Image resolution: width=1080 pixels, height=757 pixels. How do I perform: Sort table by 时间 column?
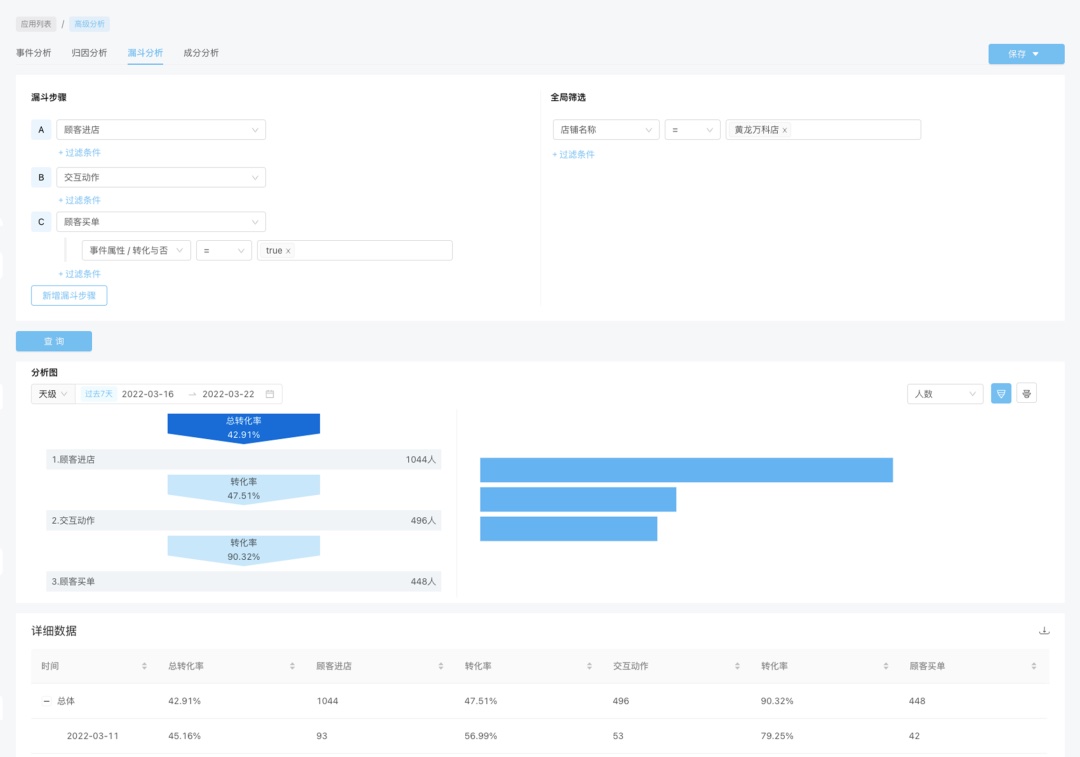pos(144,666)
